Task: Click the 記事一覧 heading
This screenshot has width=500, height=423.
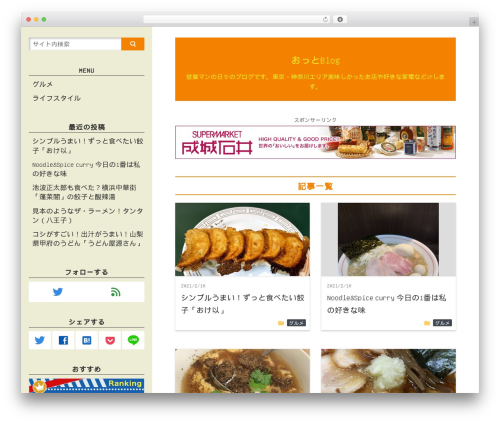Action: (315, 186)
